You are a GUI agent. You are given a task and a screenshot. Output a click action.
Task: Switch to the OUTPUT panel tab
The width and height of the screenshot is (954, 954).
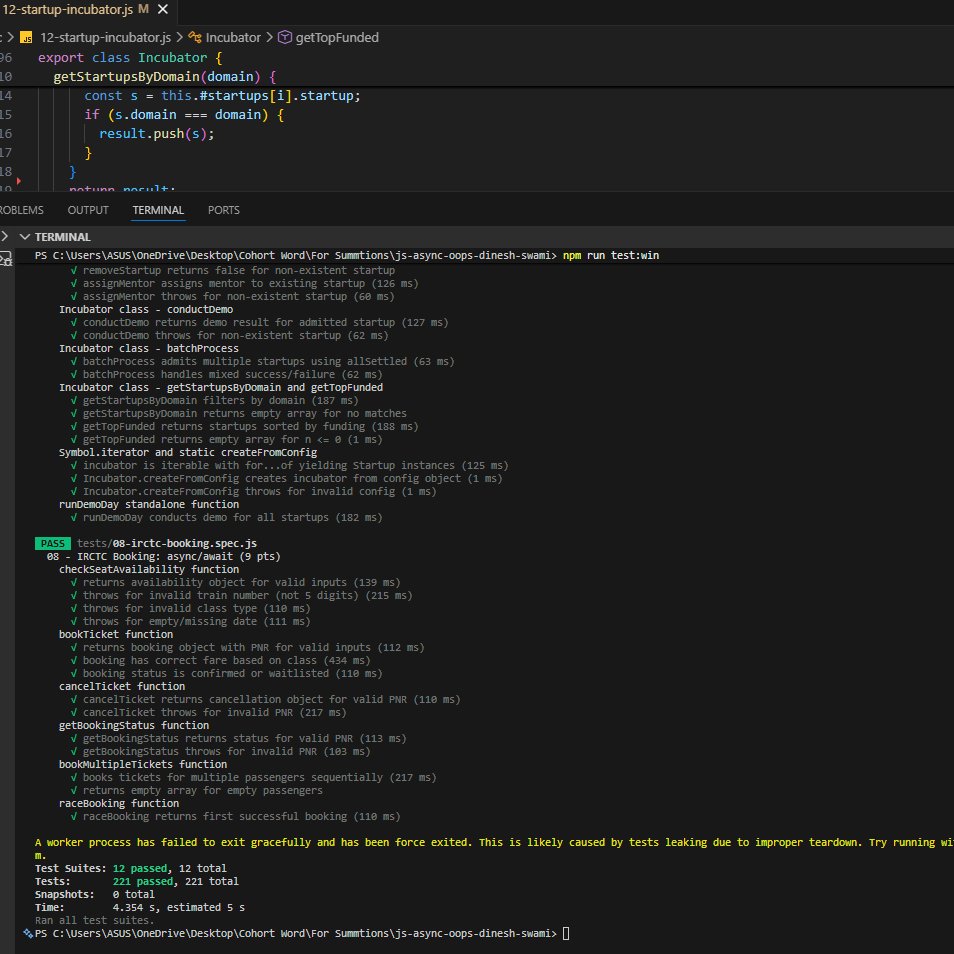88,210
